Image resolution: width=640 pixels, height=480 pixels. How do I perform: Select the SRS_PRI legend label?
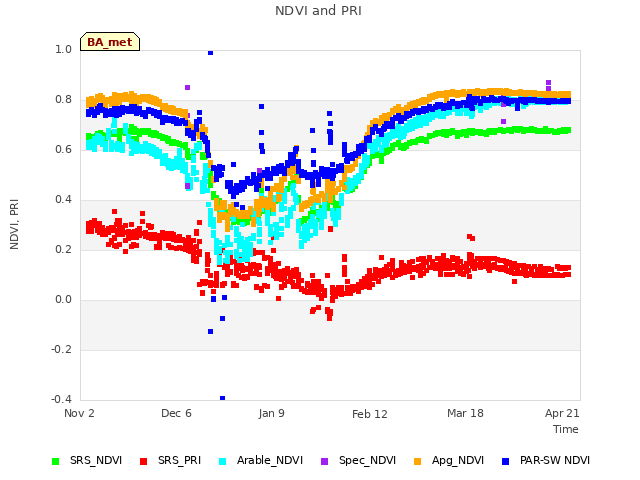point(180,460)
